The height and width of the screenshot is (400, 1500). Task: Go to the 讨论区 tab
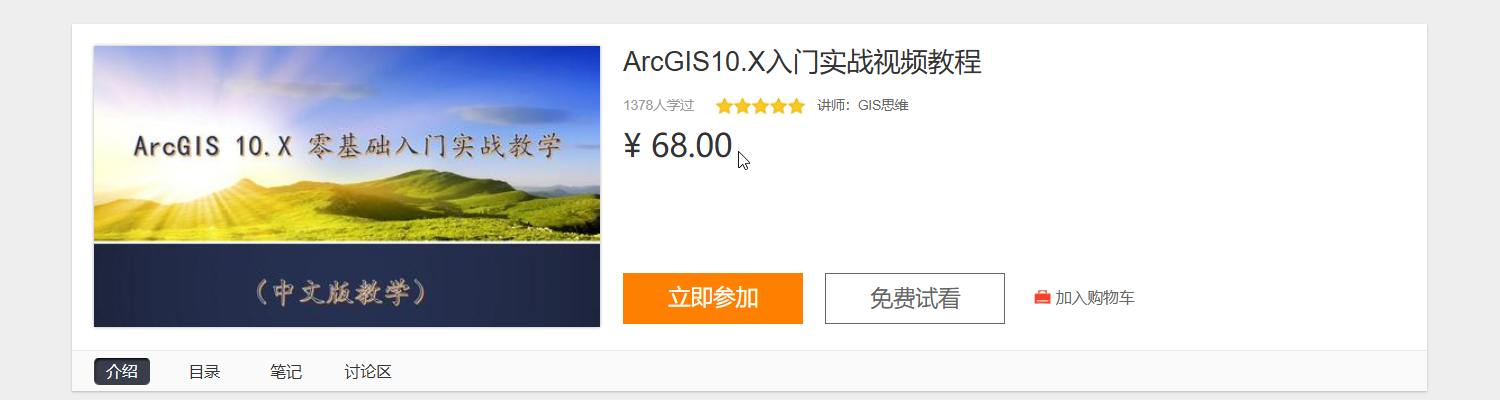[x=368, y=372]
